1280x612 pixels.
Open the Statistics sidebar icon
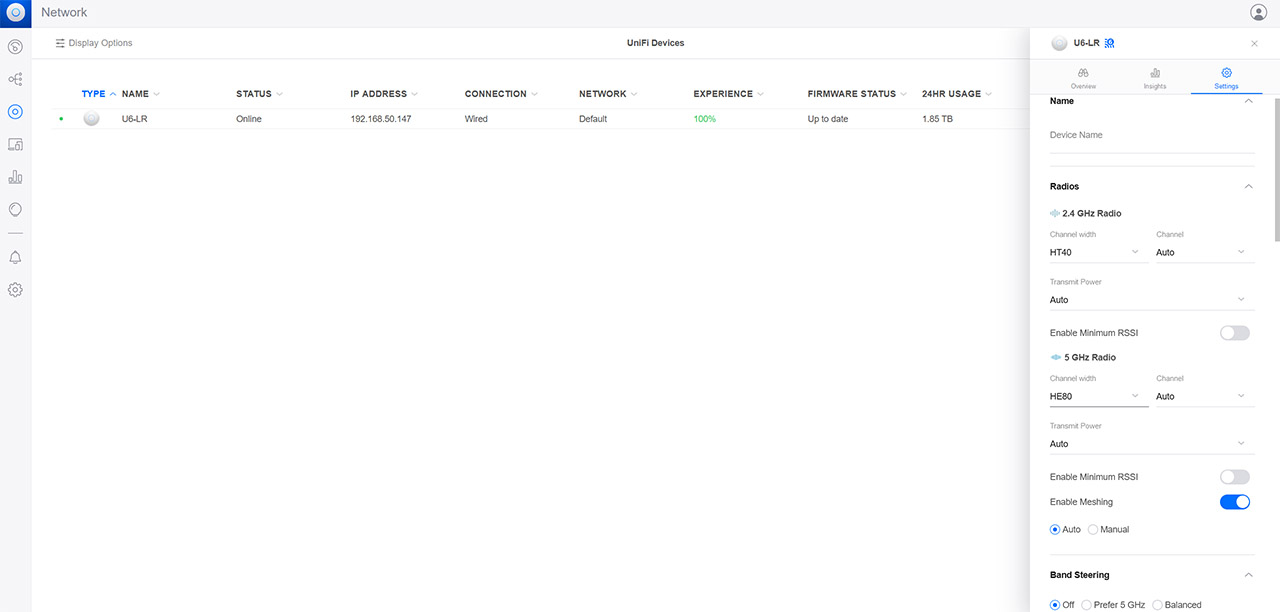(x=15, y=177)
